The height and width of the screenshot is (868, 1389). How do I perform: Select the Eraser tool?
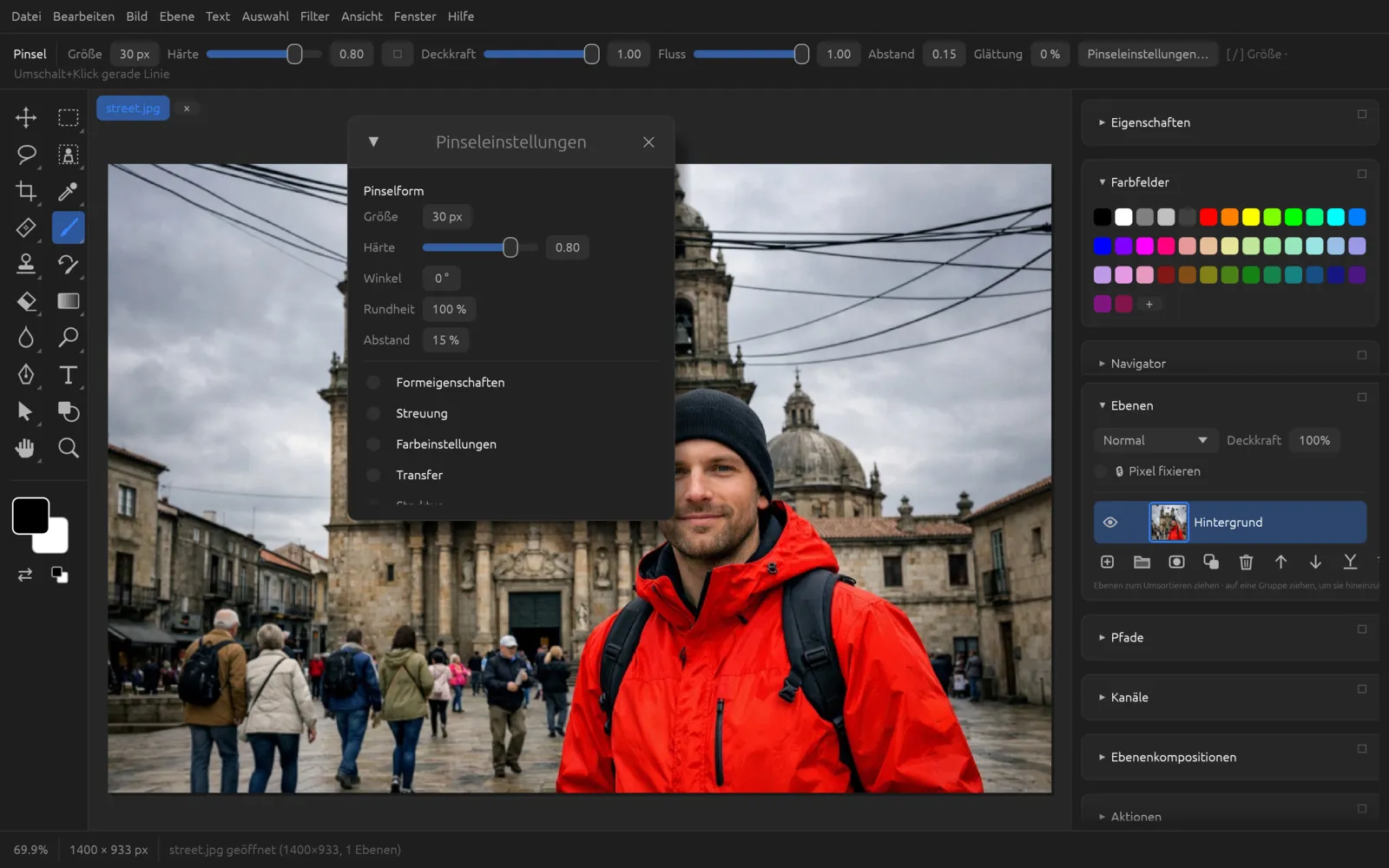[26, 301]
